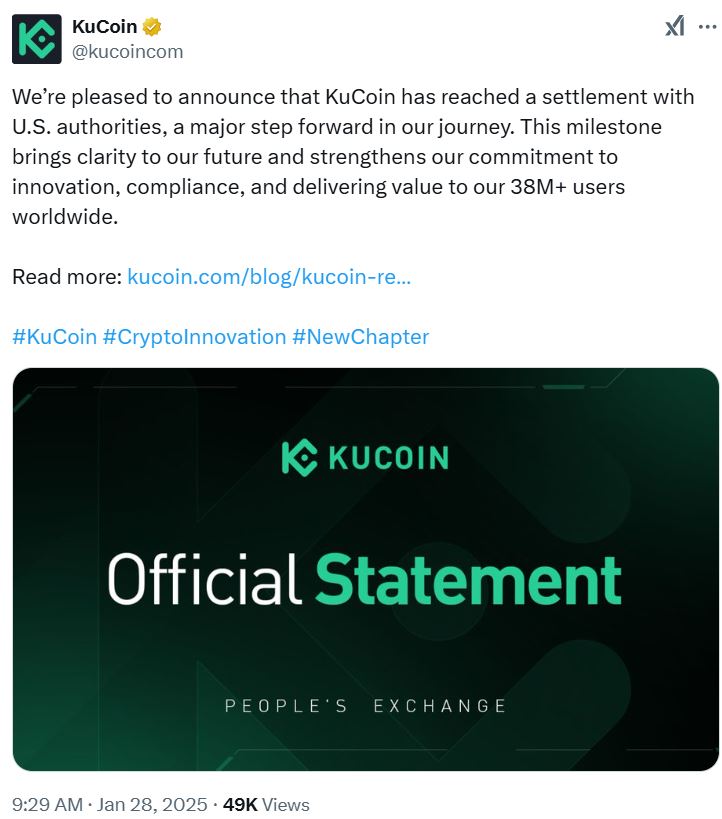
Task: Click the 'Read more:' label text
Action: [x=66, y=276]
